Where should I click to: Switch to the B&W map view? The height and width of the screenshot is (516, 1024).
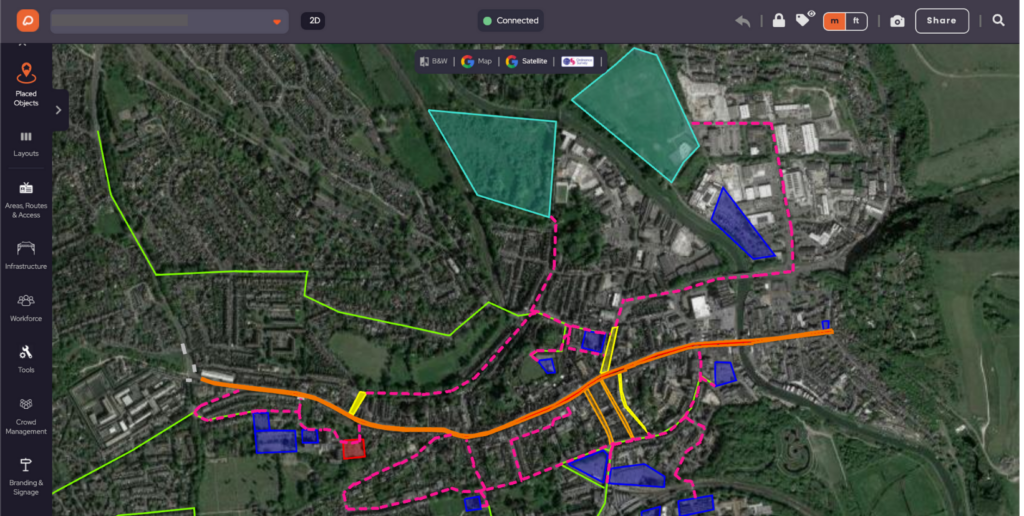point(434,61)
